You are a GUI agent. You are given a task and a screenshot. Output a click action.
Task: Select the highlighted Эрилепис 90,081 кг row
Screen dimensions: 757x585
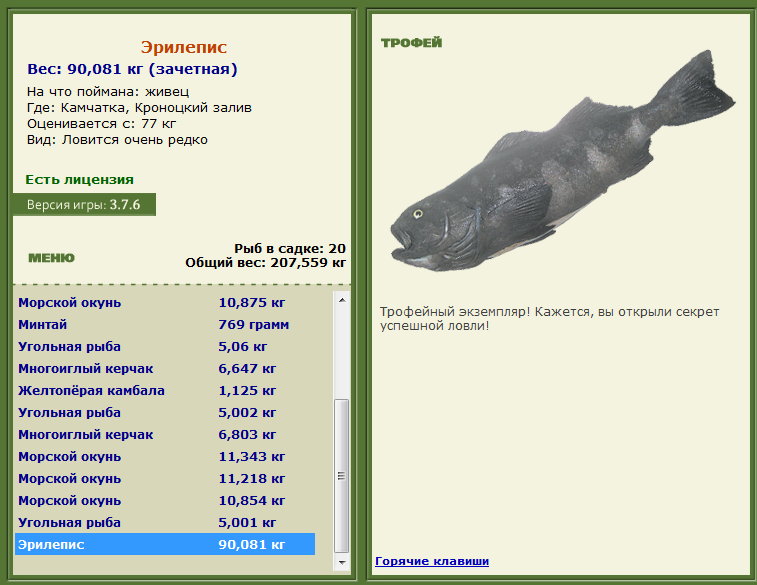165,544
